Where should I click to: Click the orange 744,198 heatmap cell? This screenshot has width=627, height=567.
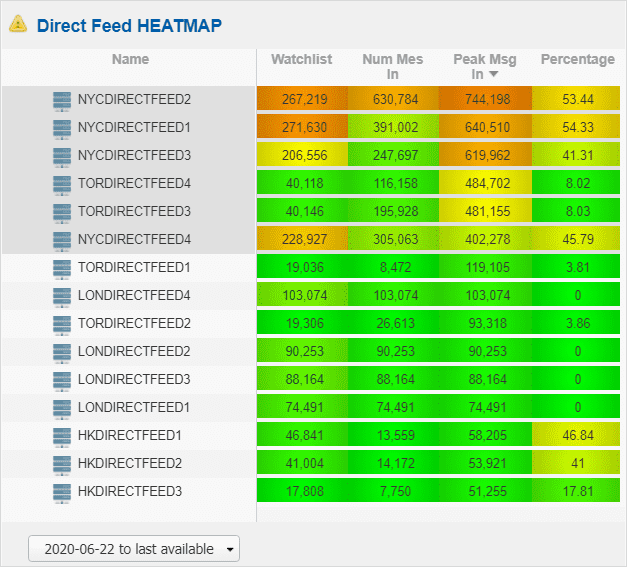tap(485, 98)
